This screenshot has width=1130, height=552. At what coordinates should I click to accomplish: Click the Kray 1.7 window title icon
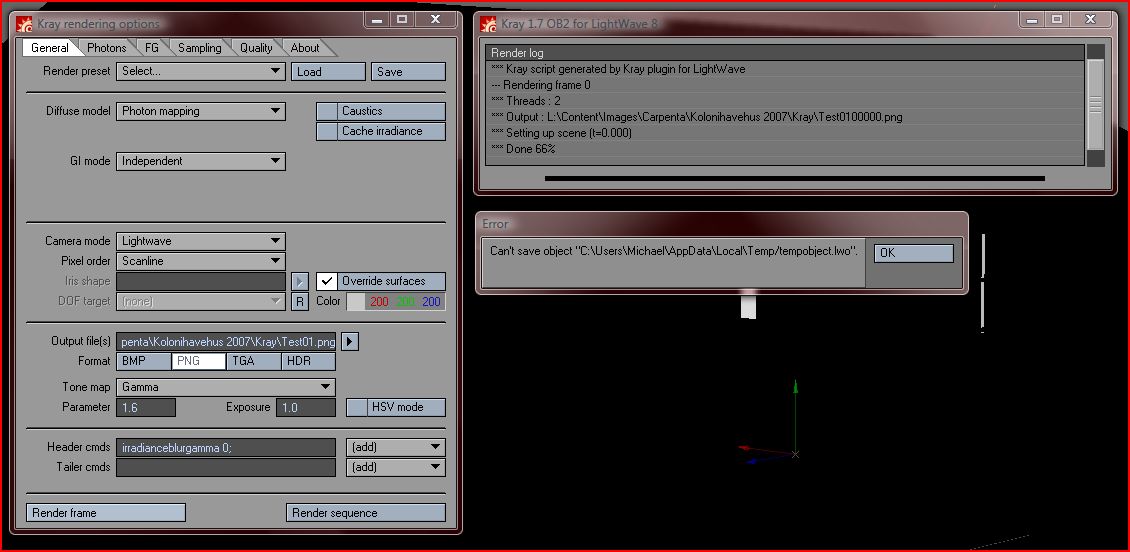[489, 24]
